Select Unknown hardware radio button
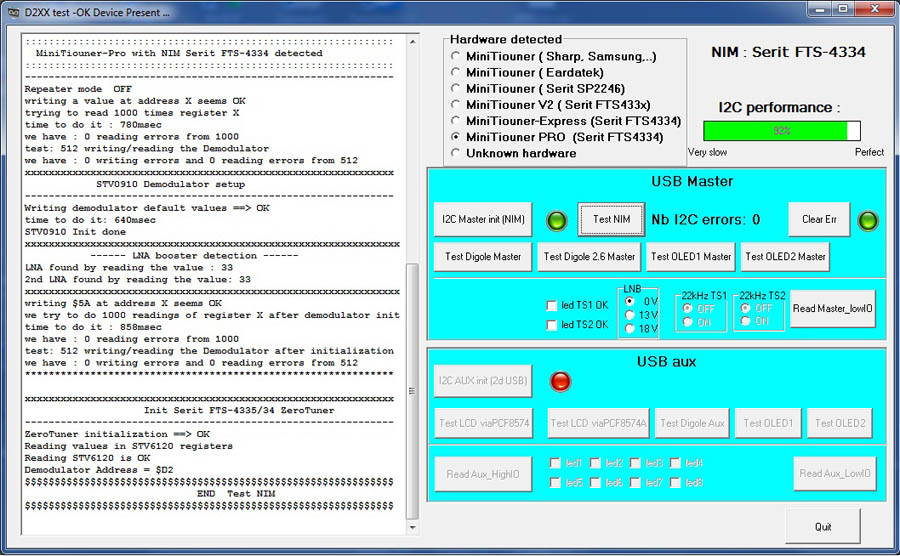 pos(456,153)
